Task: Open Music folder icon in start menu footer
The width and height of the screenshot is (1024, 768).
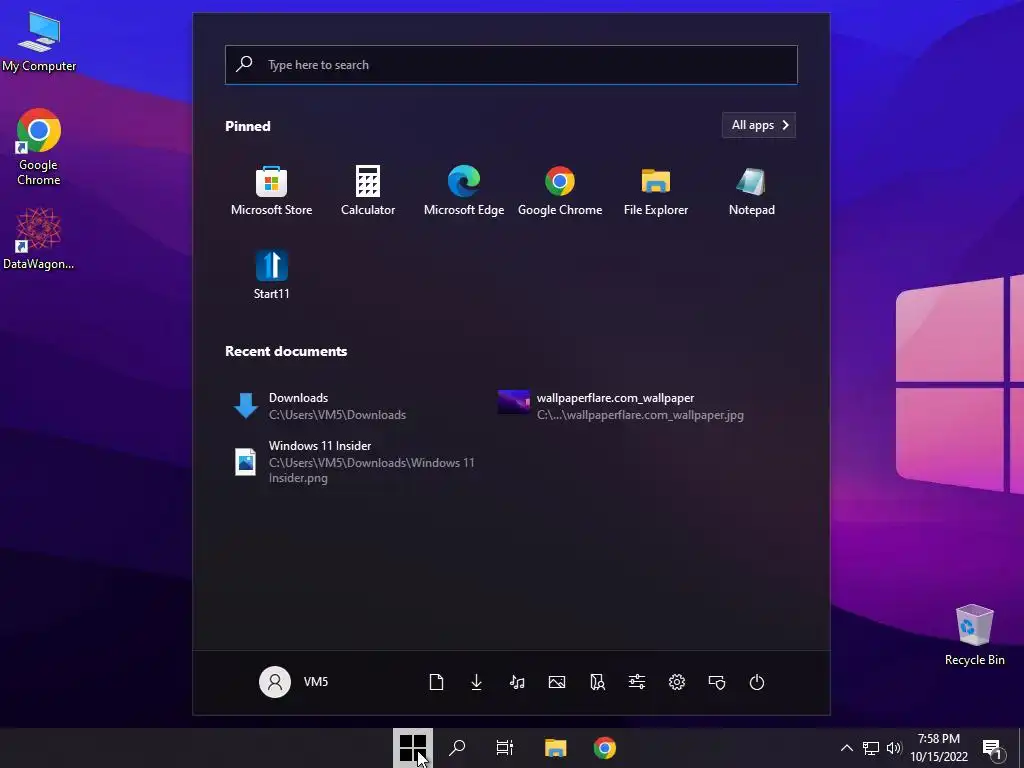Action: [517, 682]
